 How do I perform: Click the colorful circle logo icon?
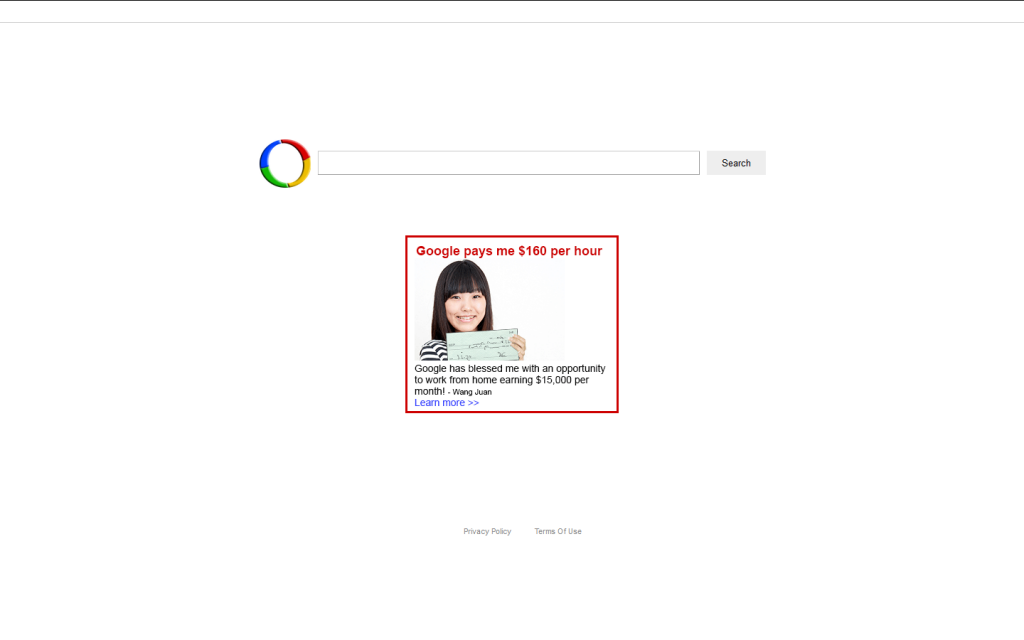pos(285,163)
